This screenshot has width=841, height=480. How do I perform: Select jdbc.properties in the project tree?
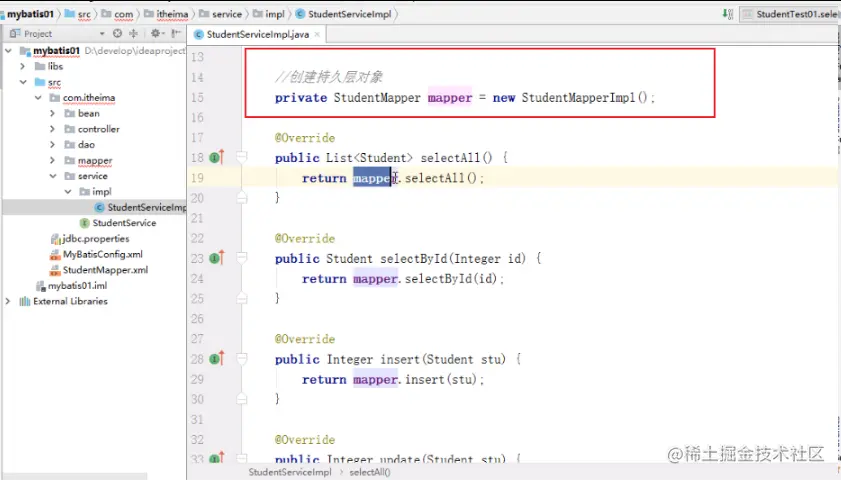pyautogui.click(x=95, y=239)
